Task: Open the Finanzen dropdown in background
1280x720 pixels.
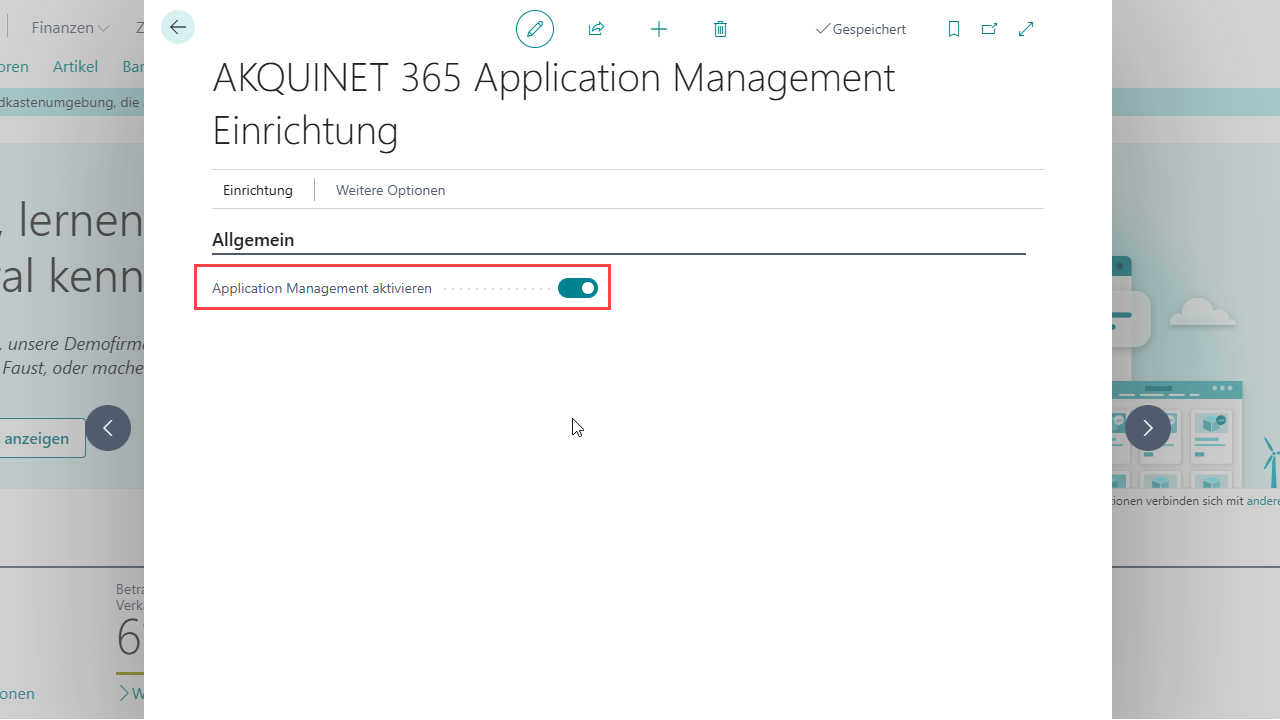Action: click(x=70, y=28)
